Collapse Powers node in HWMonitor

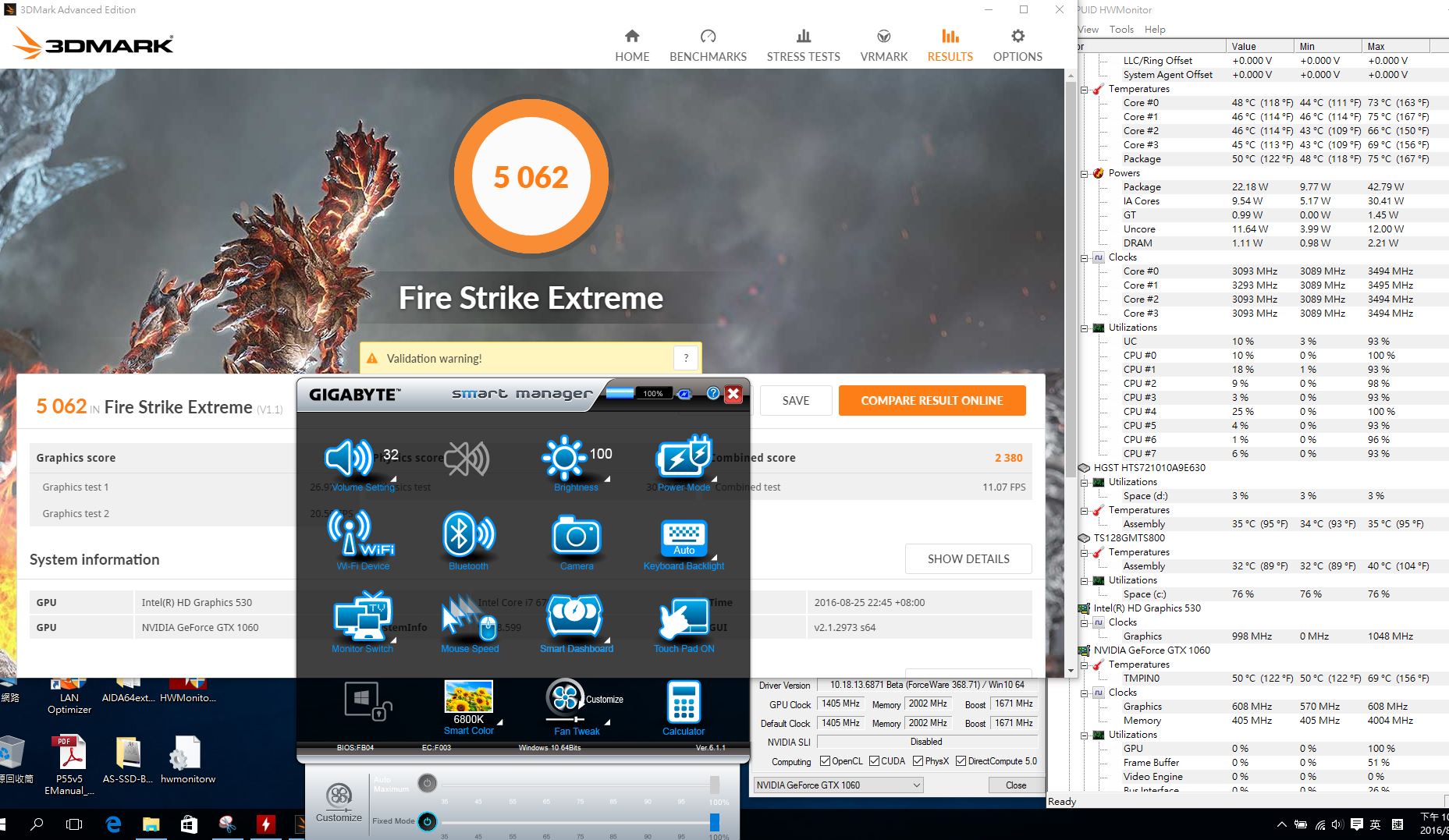1085,173
